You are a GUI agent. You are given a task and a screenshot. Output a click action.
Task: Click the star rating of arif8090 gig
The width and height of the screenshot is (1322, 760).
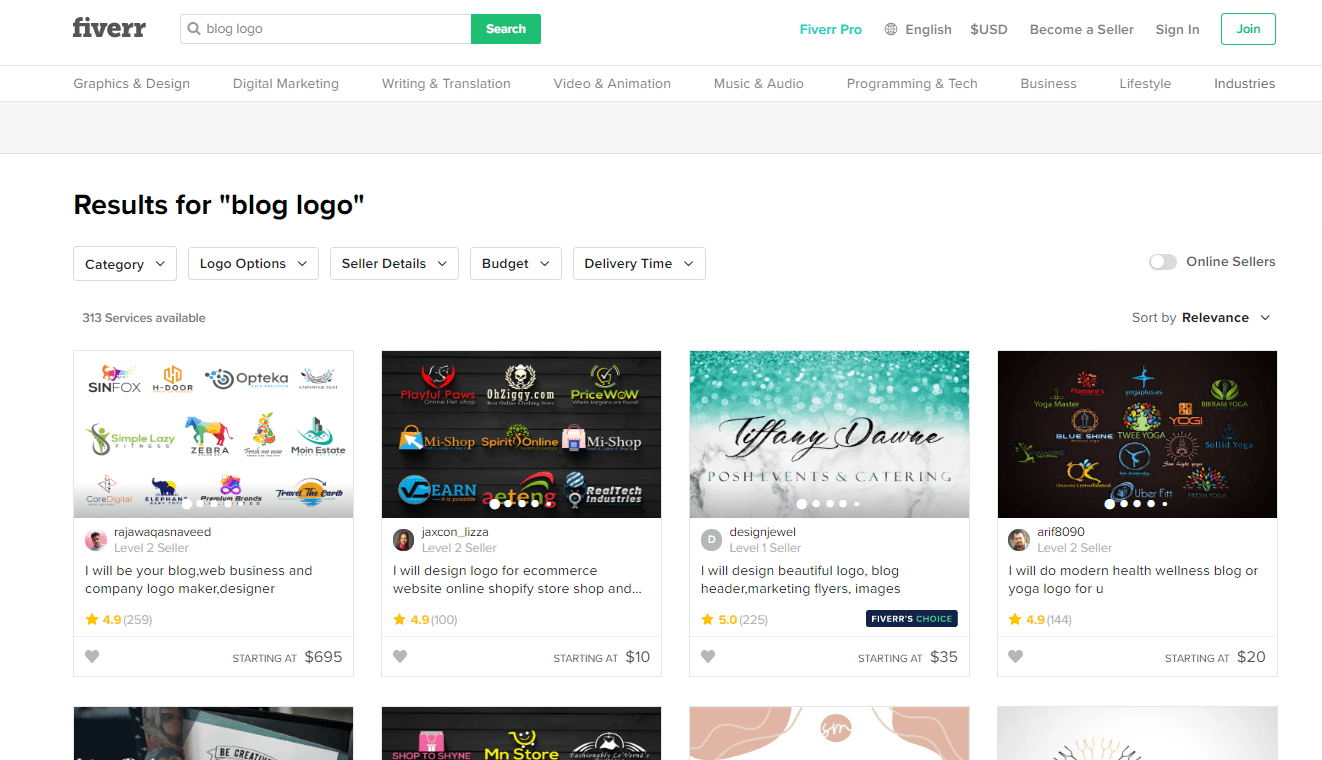point(1040,620)
